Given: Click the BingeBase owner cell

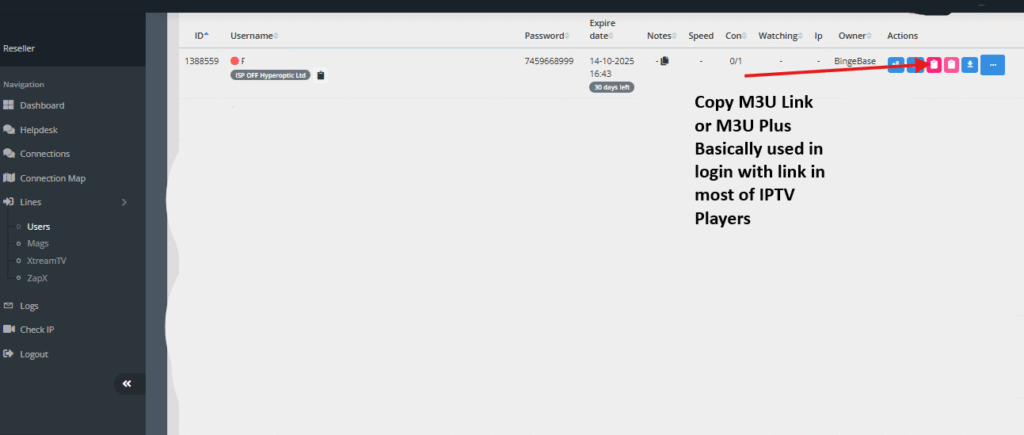Looking at the screenshot, I should (x=855, y=61).
